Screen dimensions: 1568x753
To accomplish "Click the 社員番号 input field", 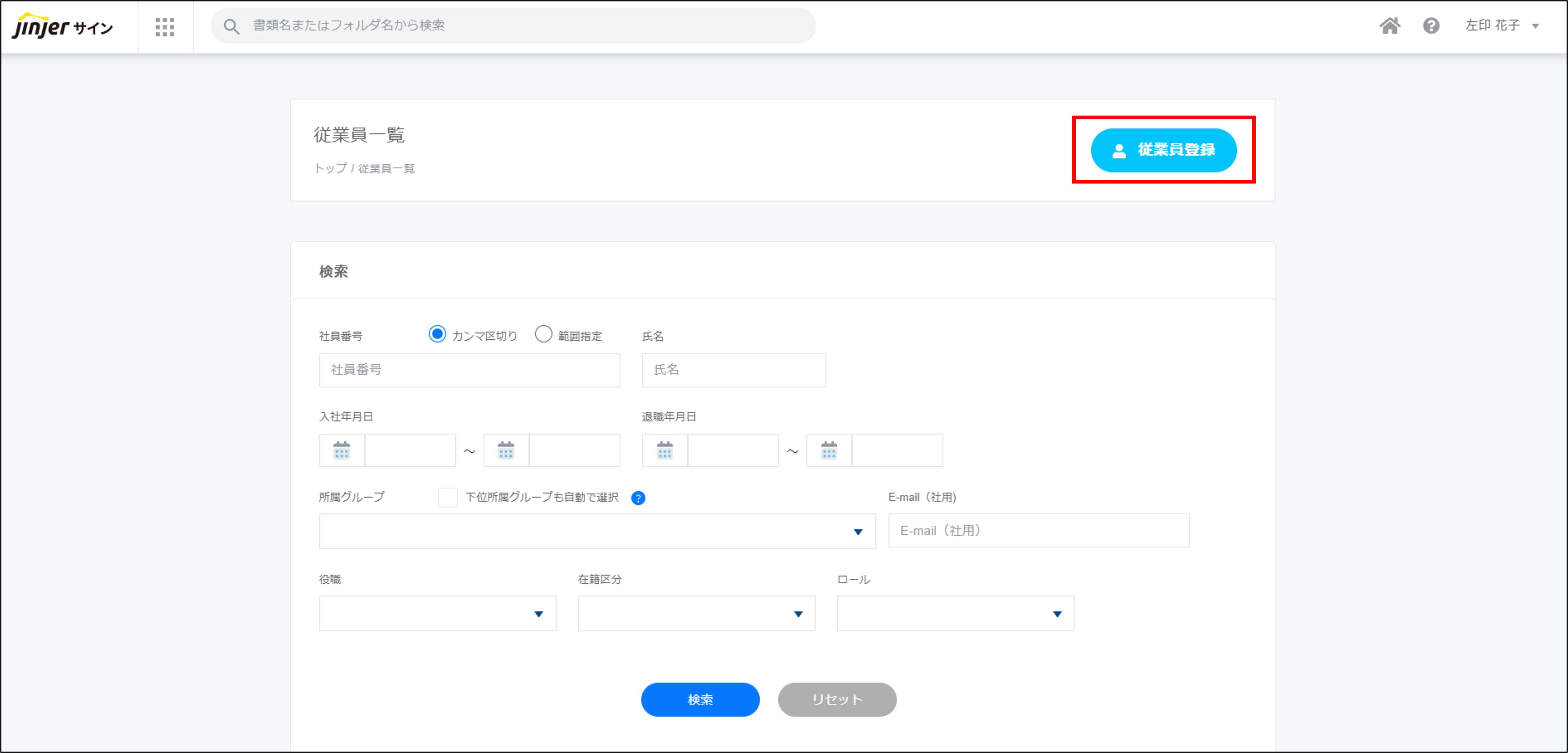I will [469, 370].
